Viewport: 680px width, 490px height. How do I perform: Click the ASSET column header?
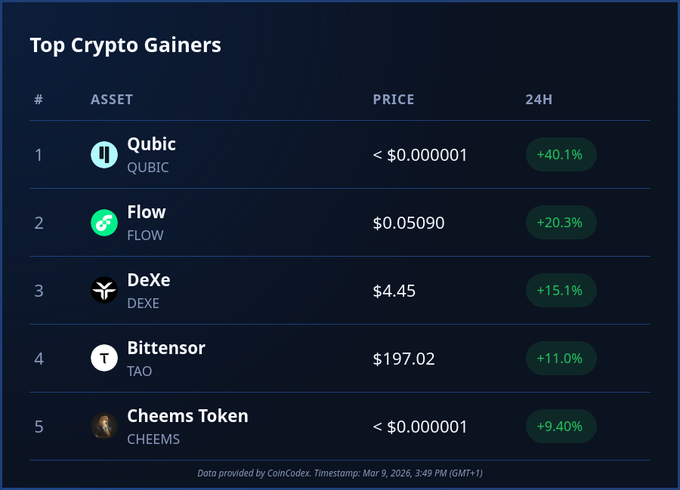coord(111,100)
